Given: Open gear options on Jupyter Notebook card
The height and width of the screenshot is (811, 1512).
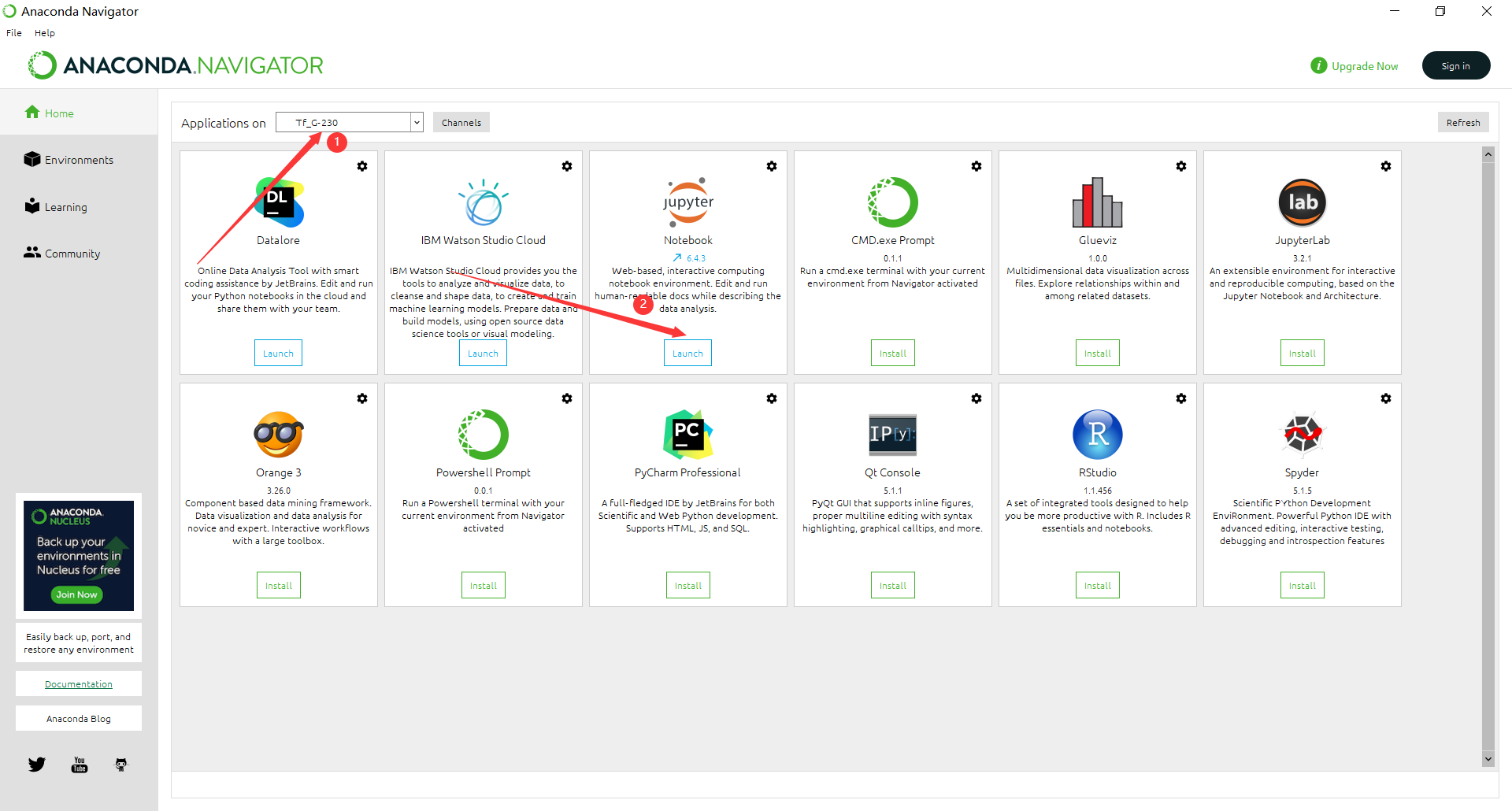Looking at the screenshot, I should (772, 166).
